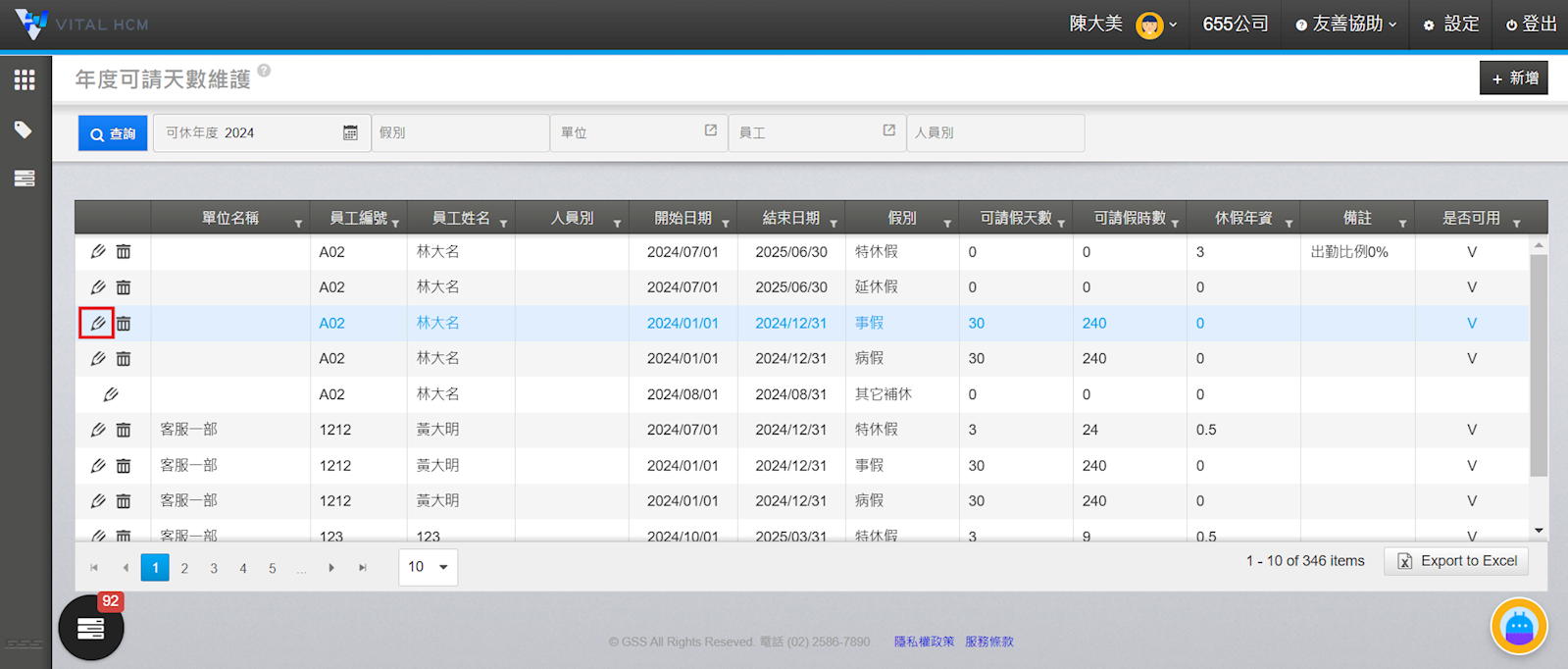Open the calendar picker for 可休年度

coord(350,132)
